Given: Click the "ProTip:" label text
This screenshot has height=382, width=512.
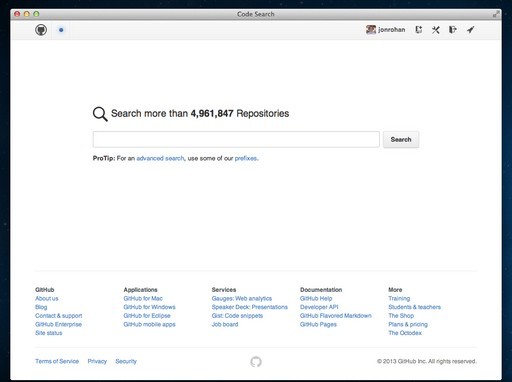Looking at the screenshot, I should pos(104,158).
